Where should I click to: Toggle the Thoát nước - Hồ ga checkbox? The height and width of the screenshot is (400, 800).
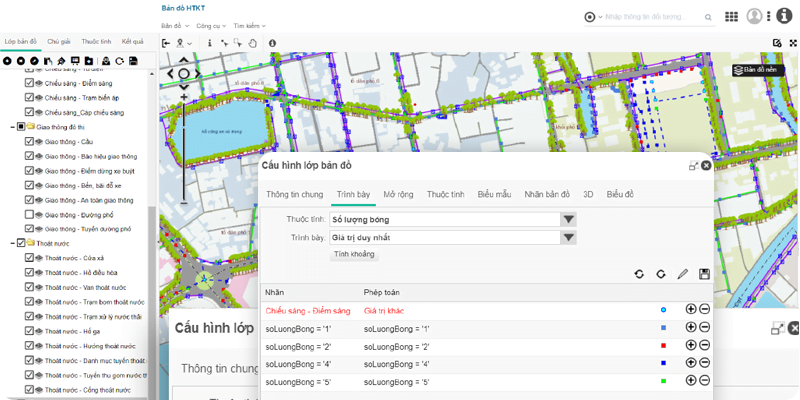point(30,331)
